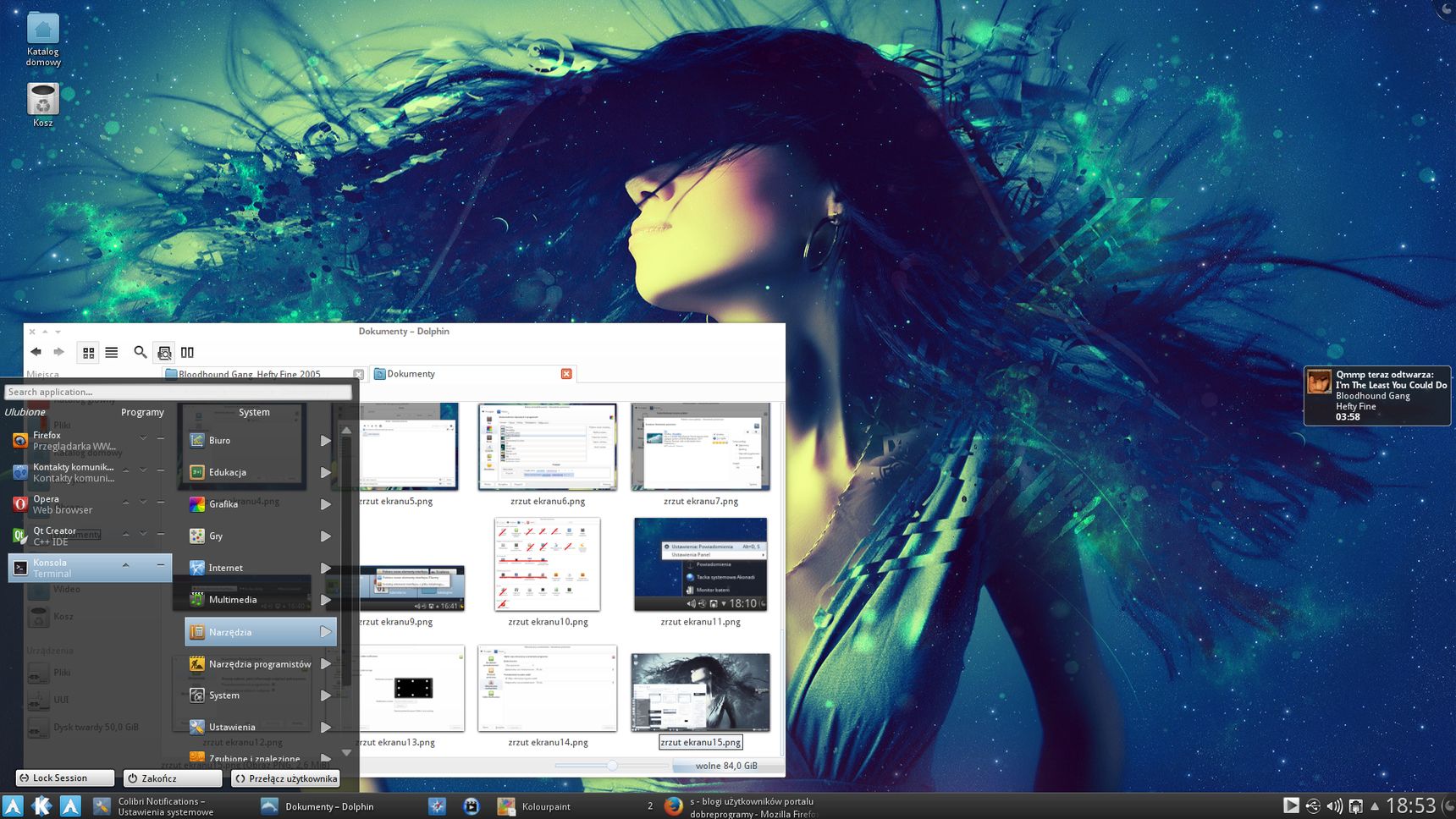Expand the Gry category
1456x819 pixels.
[x=261, y=536]
